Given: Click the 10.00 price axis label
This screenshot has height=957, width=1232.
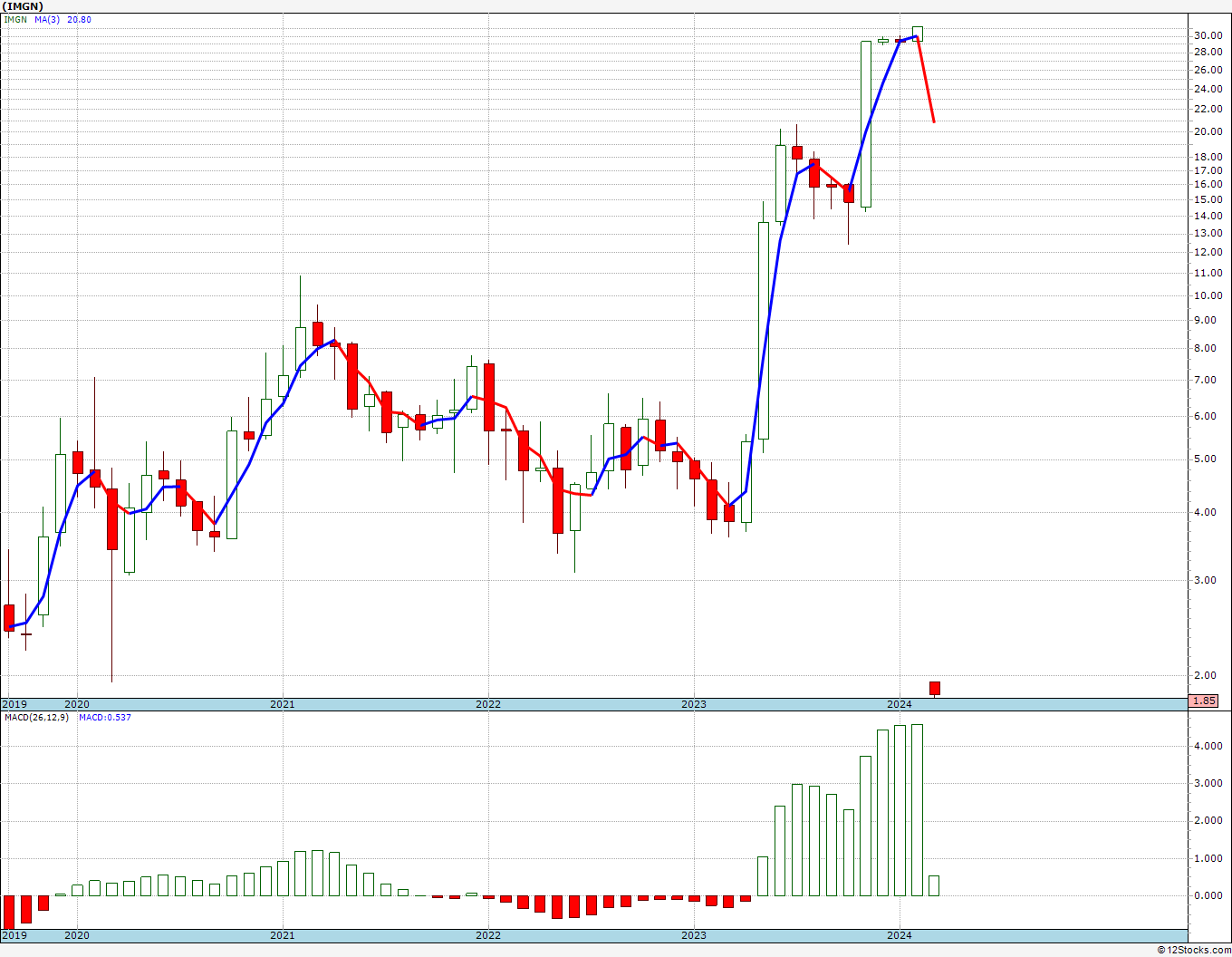Looking at the screenshot, I should click(1208, 295).
